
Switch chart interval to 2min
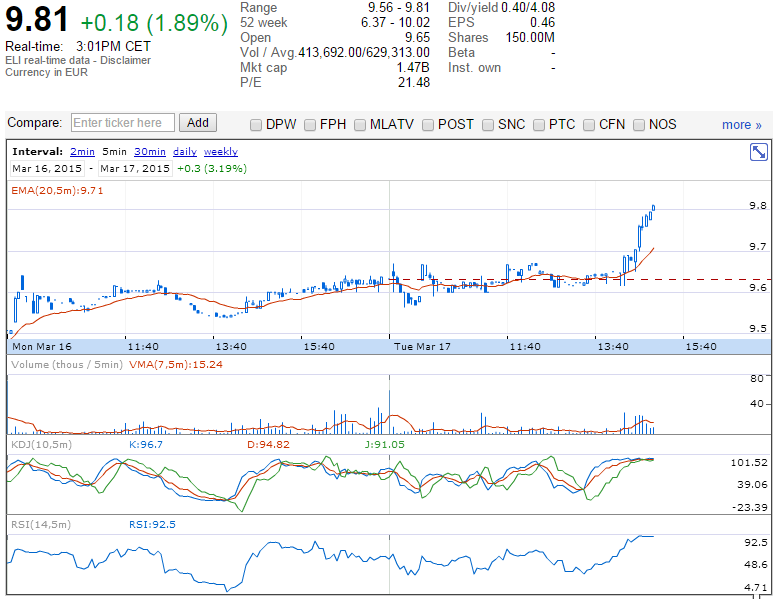(x=82, y=151)
